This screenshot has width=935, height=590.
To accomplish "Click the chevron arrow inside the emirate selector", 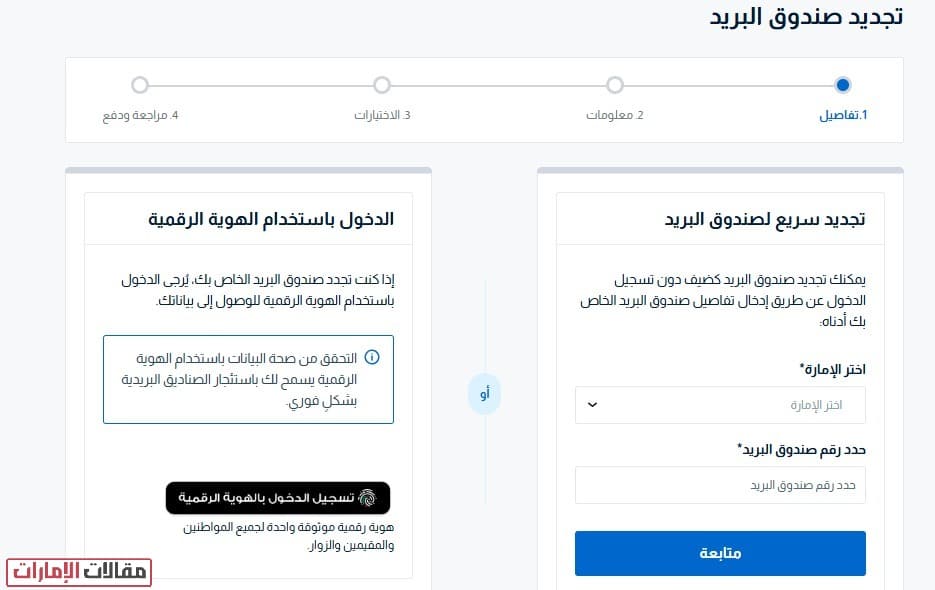I will 593,404.
